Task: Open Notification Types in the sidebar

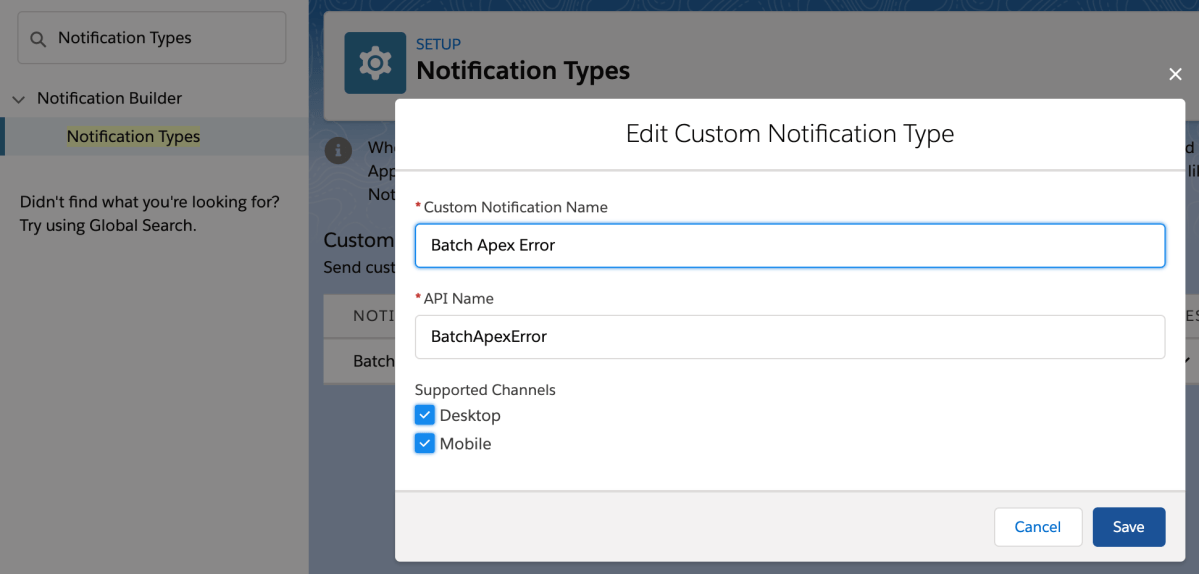Action: [133, 136]
